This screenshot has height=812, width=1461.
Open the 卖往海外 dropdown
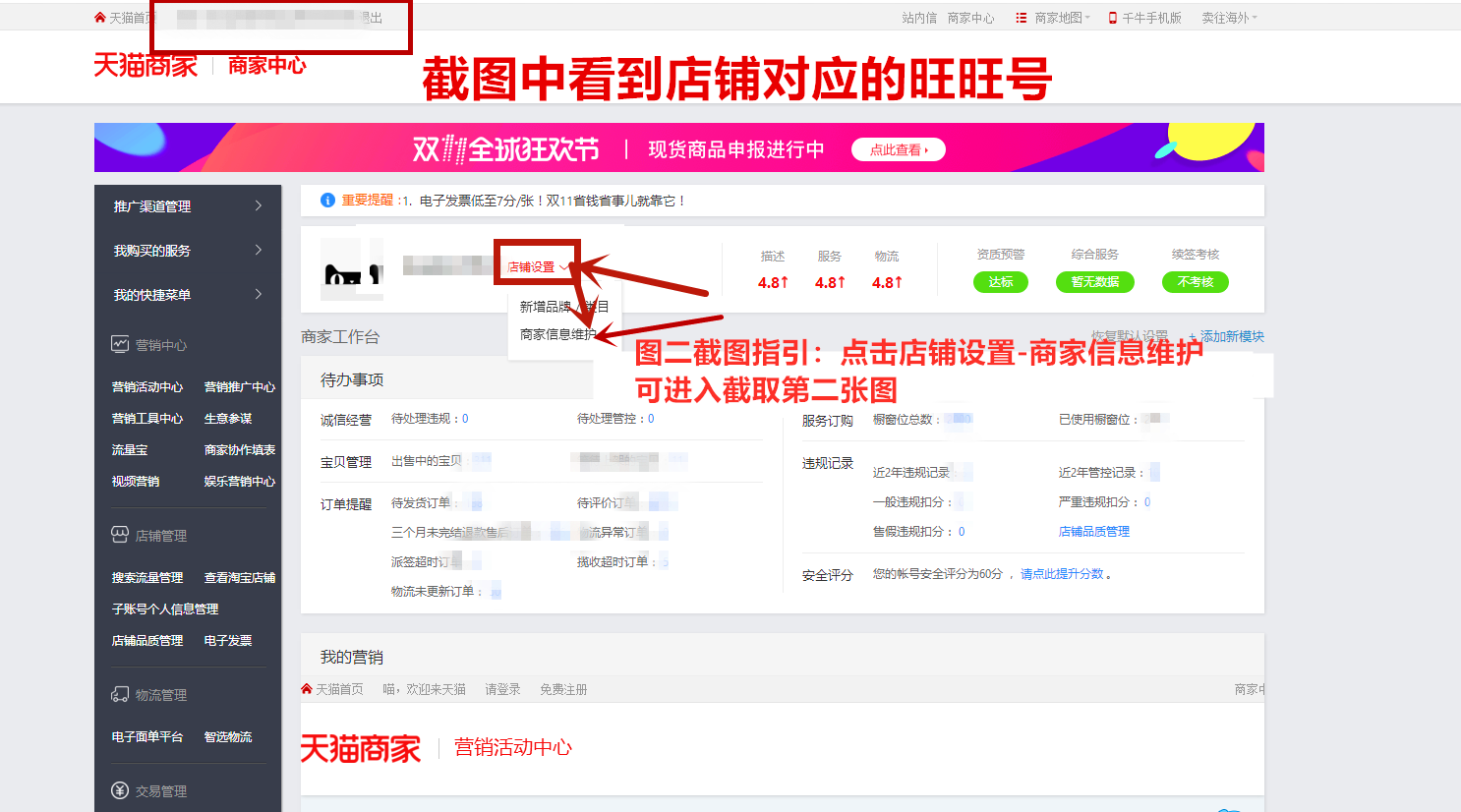coord(1229,18)
